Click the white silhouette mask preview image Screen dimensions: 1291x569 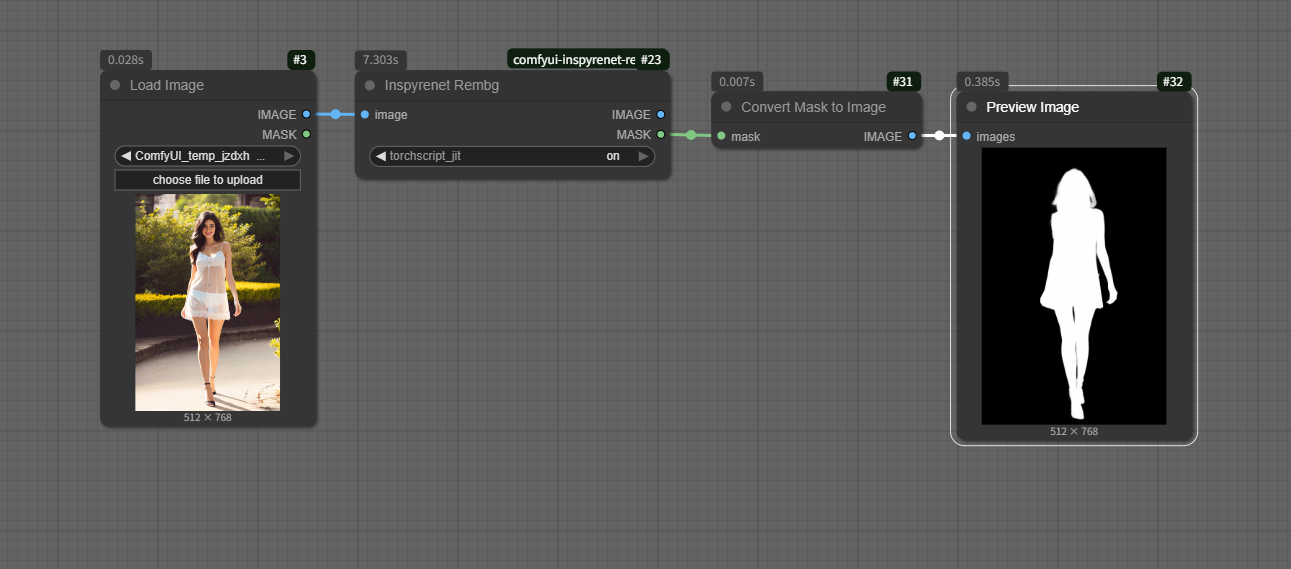click(x=1073, y=286)
